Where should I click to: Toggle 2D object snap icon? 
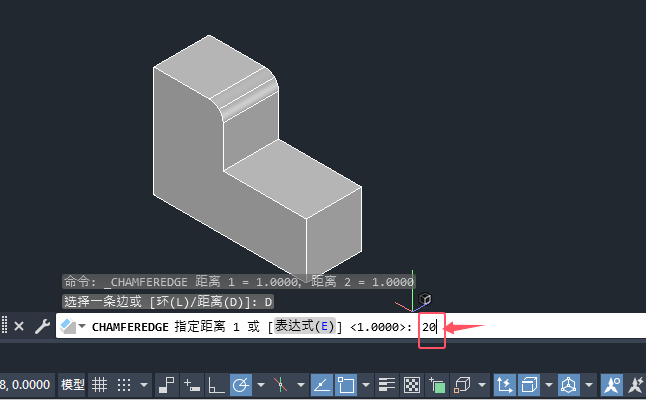[346, 385]
